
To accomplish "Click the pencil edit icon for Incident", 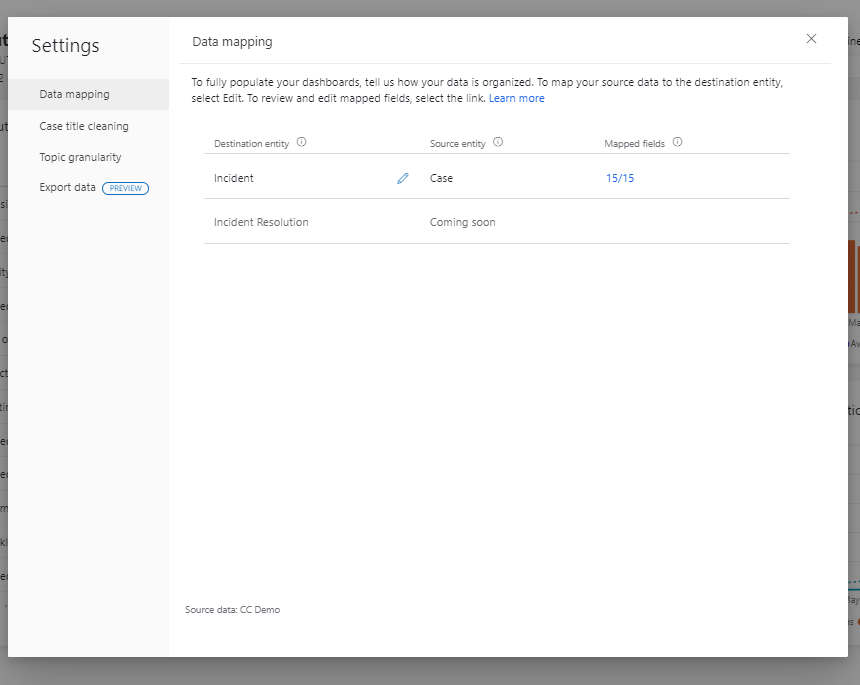I will [x=403, y=178].
